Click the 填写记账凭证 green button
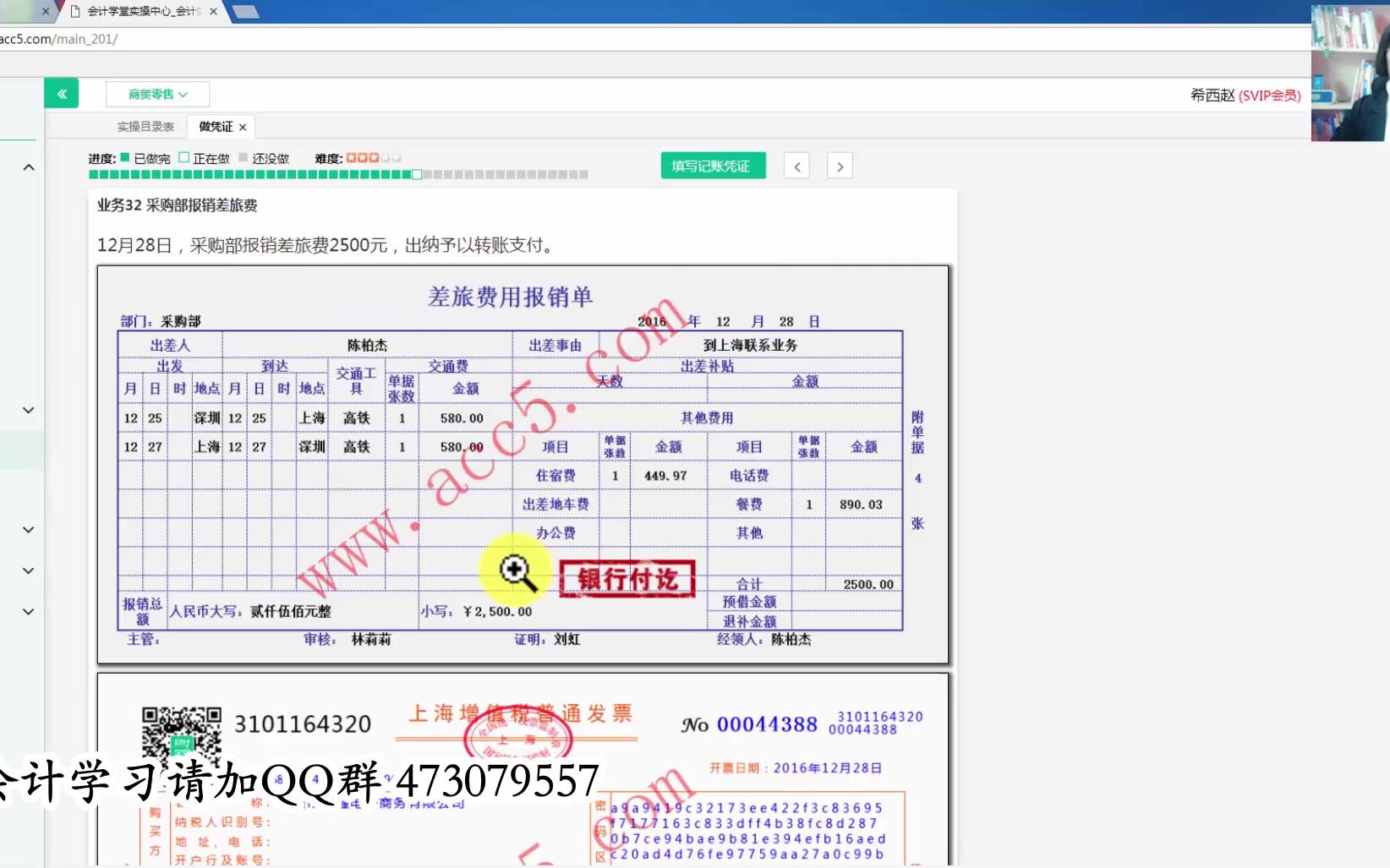The height and width of the screenshot is (868, 1390). click(x=712, y=165)
